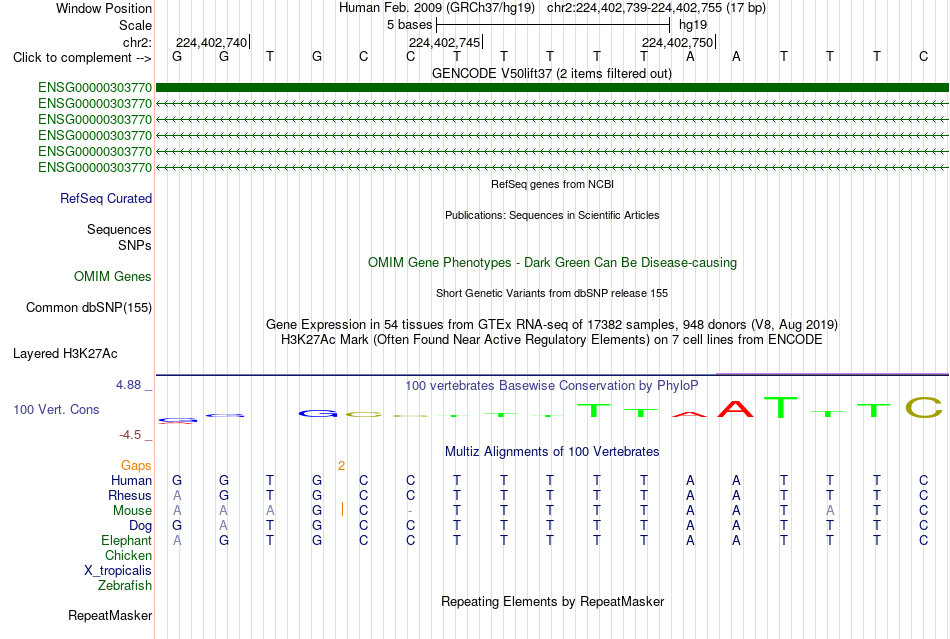
Task: Click the faded A in the Dog row
Action: pyautogui.click(x=224, y=526)
